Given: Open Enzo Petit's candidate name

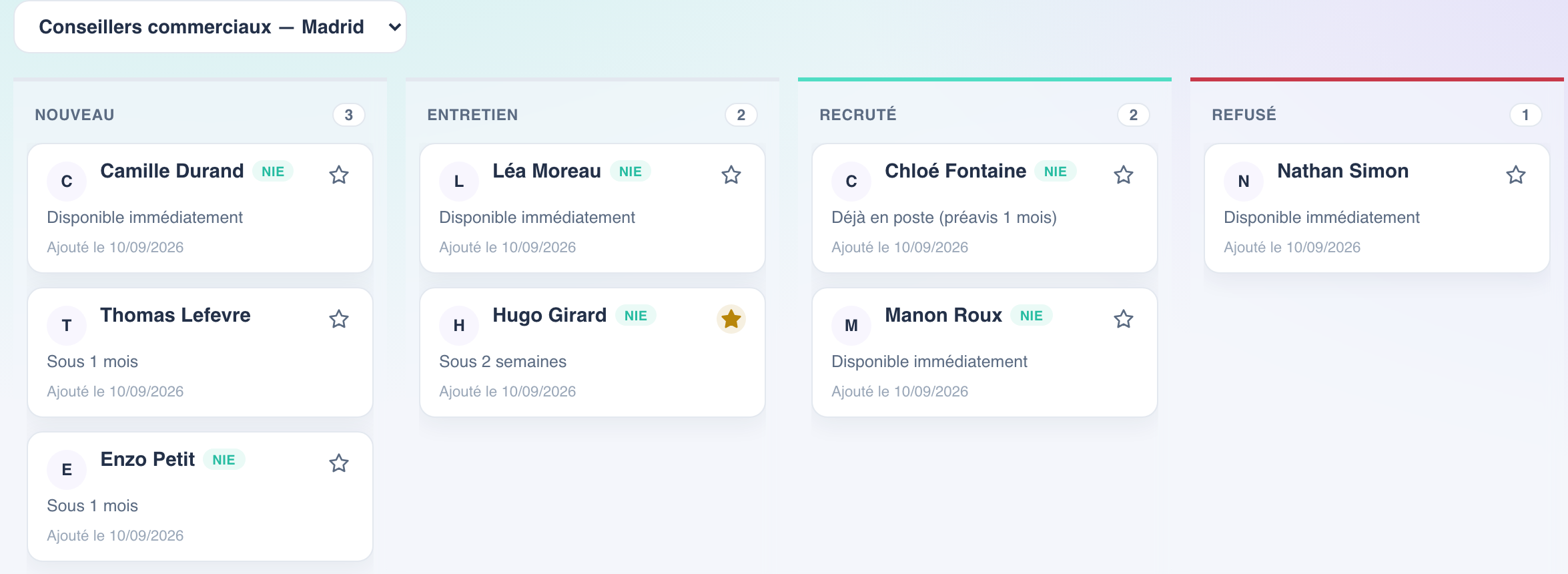Looking at the screenshot, I should (x=147, y=459).
